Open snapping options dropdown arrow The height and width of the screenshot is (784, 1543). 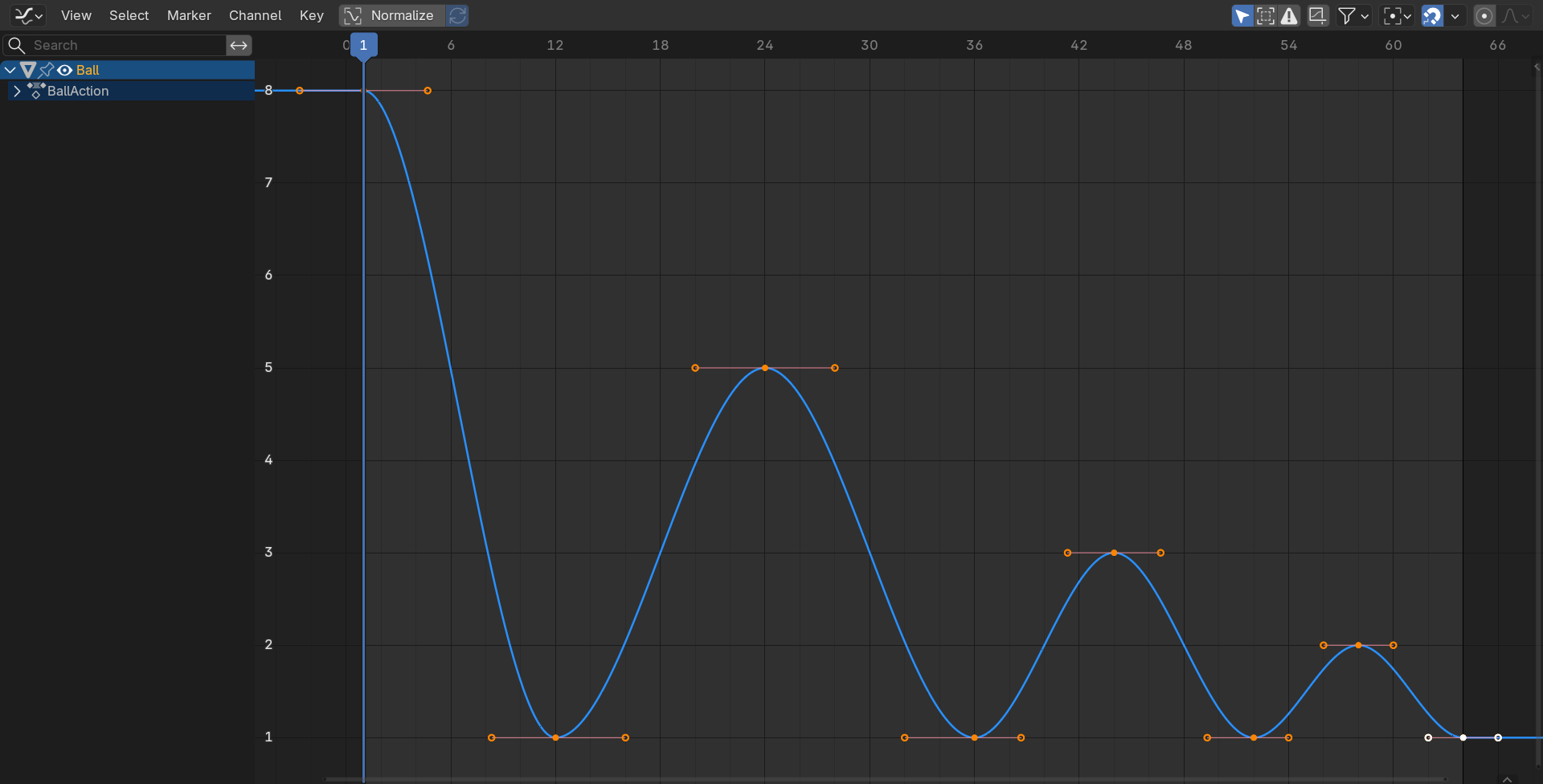tap(1455, 15)
